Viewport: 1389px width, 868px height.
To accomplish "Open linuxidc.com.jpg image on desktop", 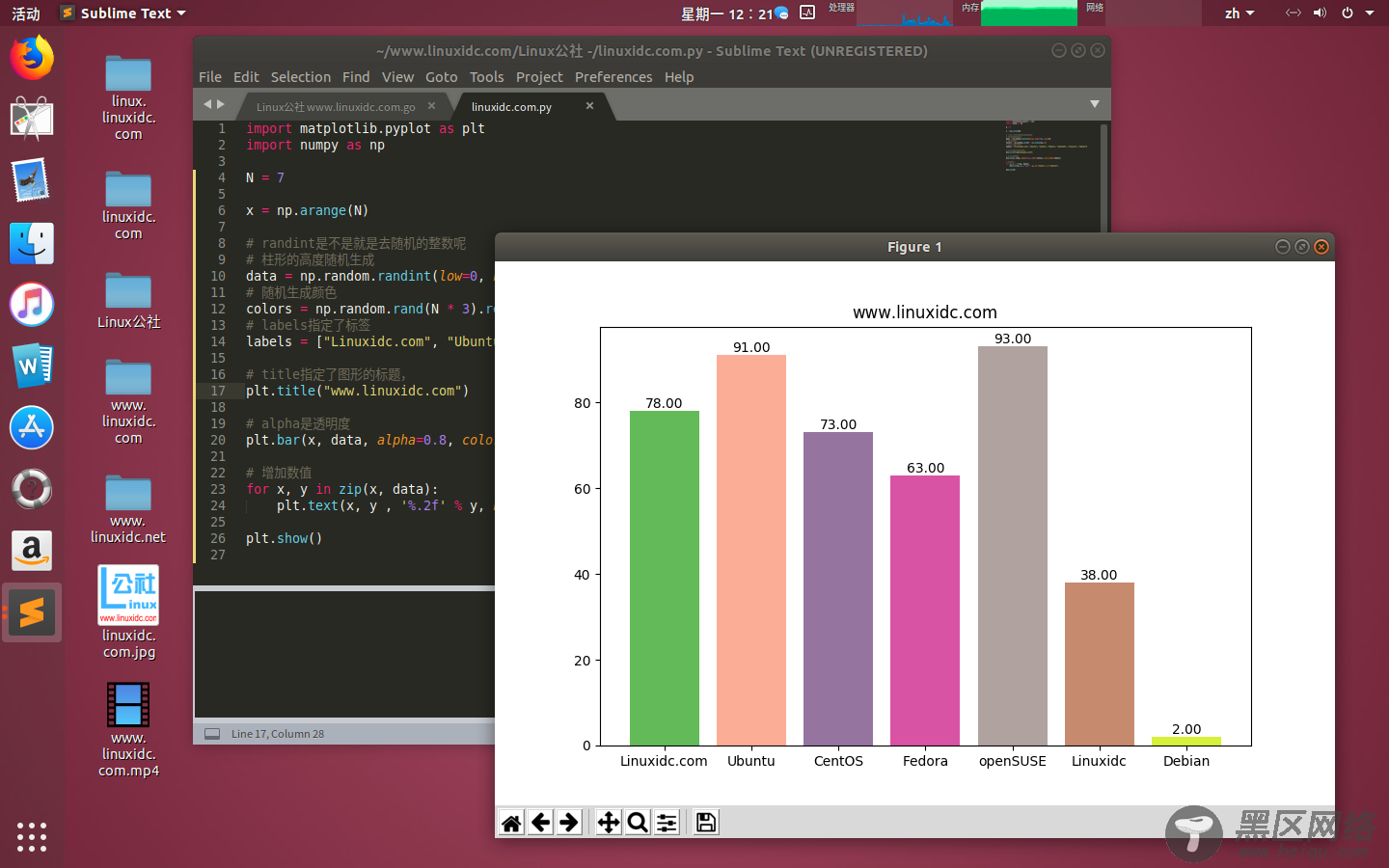I will pyautogui.click(x=128, y=612).
